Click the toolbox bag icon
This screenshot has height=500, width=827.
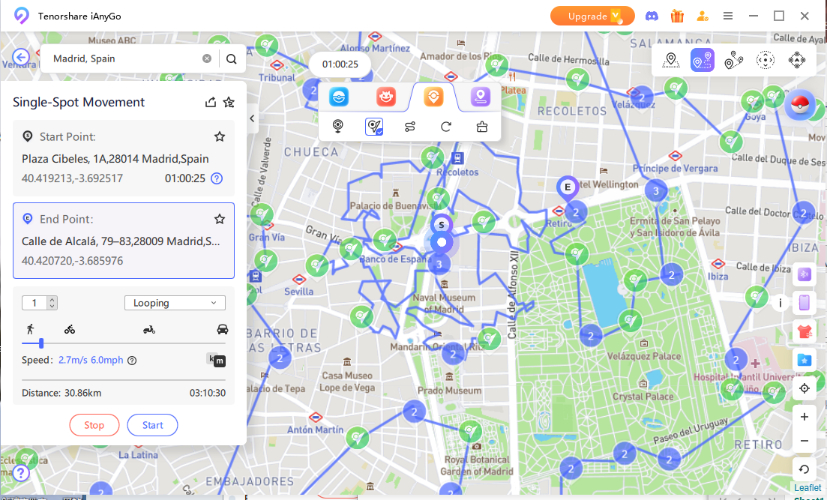(482, 127)
